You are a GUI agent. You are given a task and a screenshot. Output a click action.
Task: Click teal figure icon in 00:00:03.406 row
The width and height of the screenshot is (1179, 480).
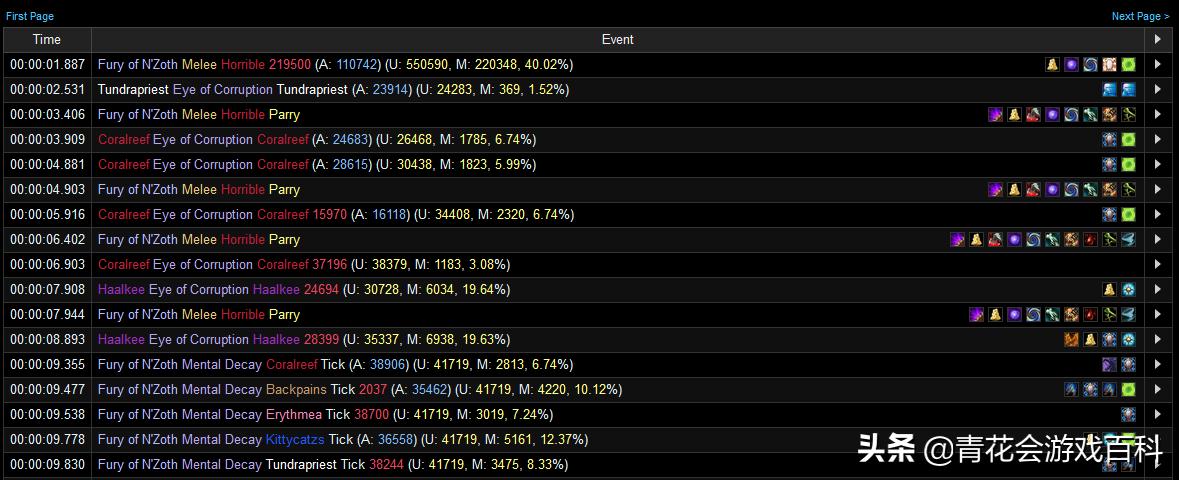click(1090, 114)
